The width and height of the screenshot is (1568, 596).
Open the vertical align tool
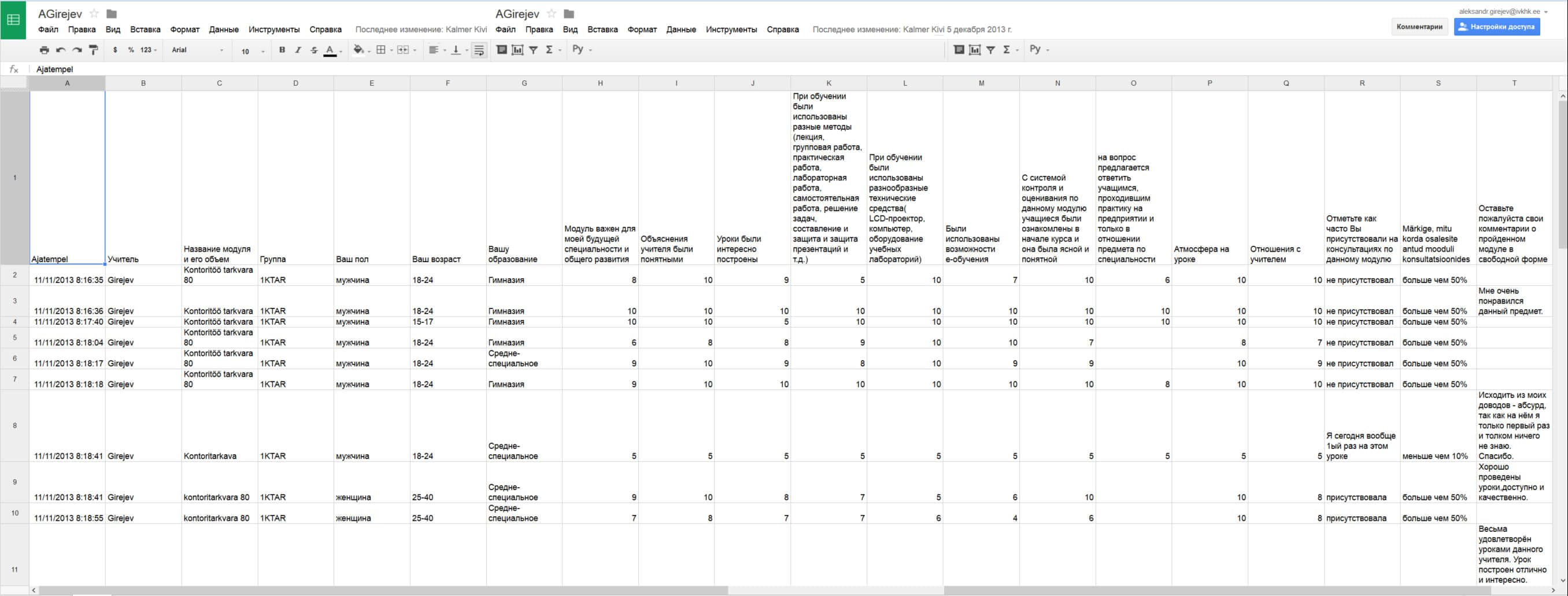pos(456,50)
